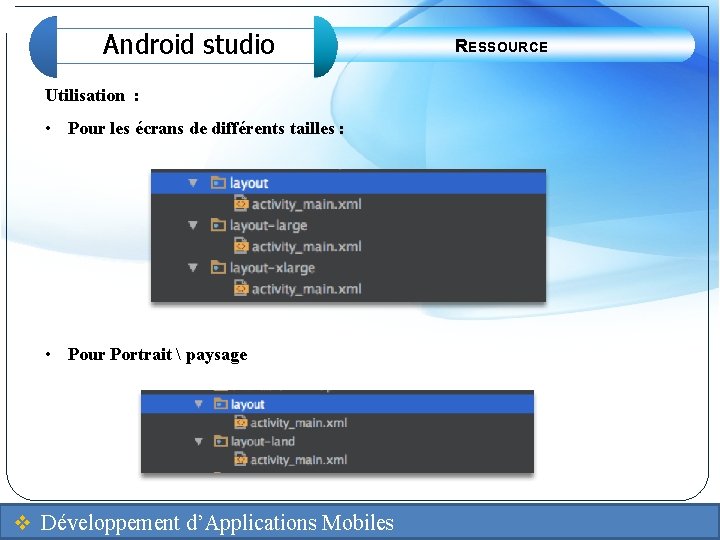Click the layout-xlarge folder icon
Image resolution: width=720 pixels, height=540 pixels.
click(x=218, y=267)
